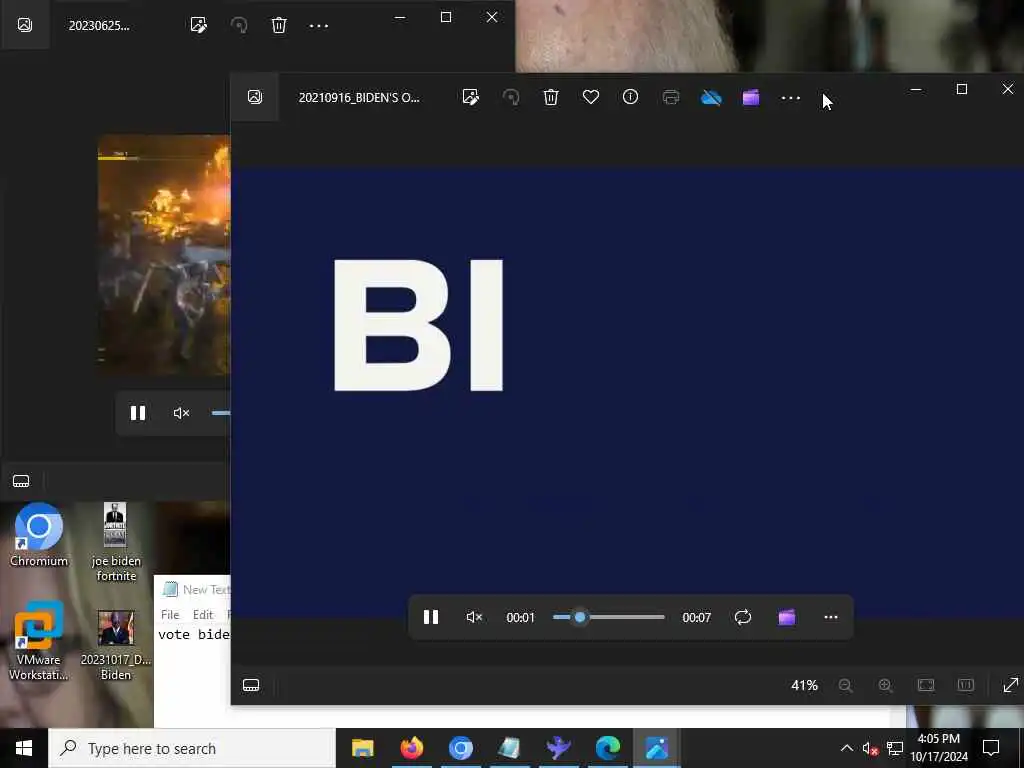This screenshot has height=768, width=1024.
Task: Unmute the video in front Photos player
Action: (474, 617)
